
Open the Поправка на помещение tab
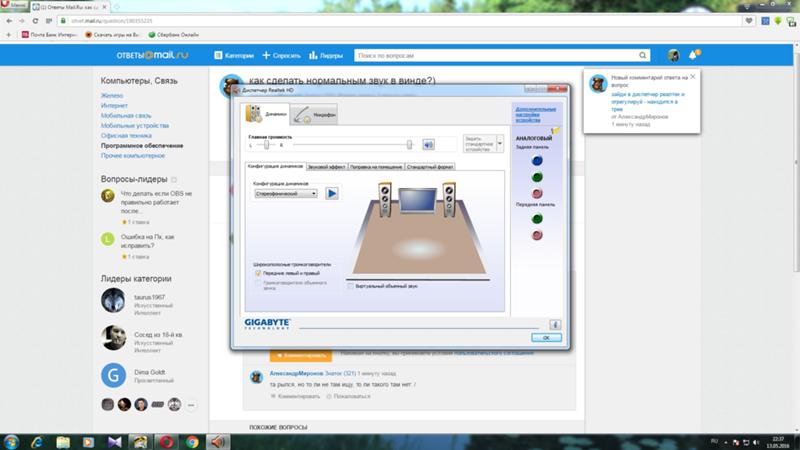[376, 167]
